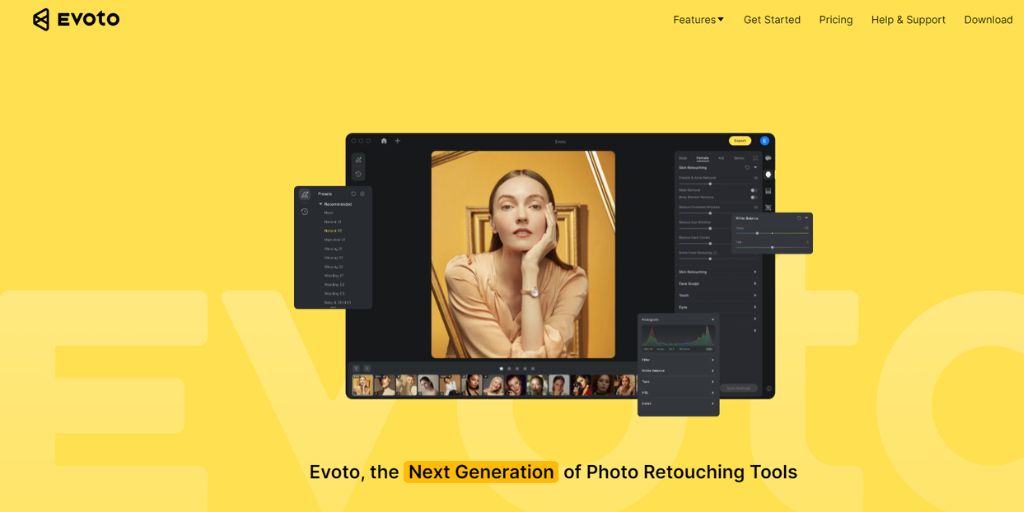Image resolution: width=1024 pixels, height=512 pixels.
Task: Click the square icon in the White Balance panel header
Action: point(799,218)
